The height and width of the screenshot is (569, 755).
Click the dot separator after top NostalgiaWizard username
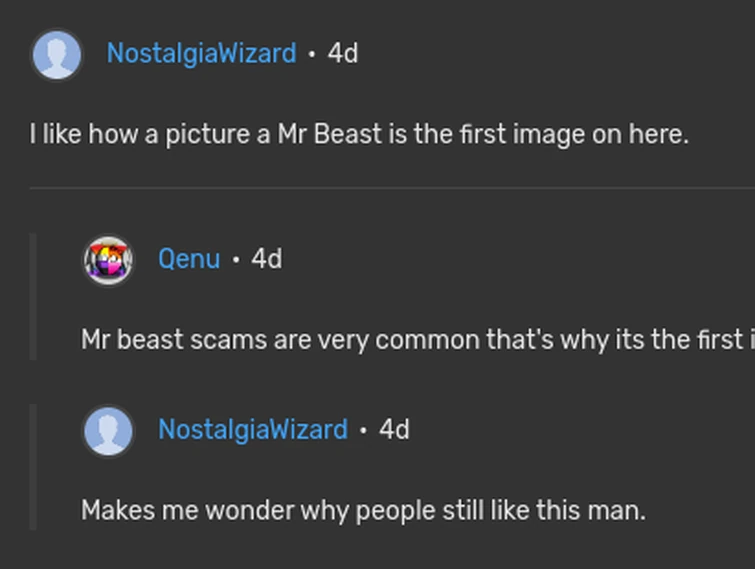pyautogui.click(x=312, y=54)
